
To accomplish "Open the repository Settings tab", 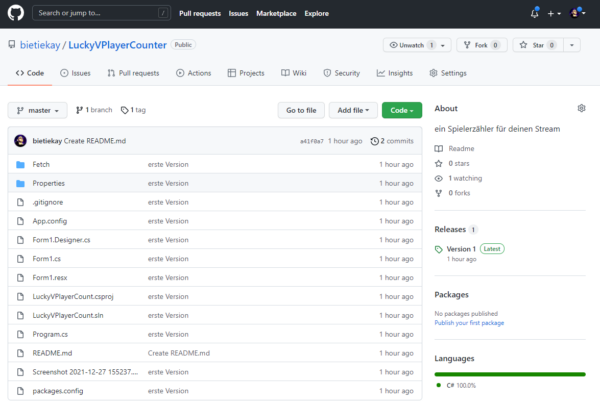I will pyautogui.click(x=448, y=73).
